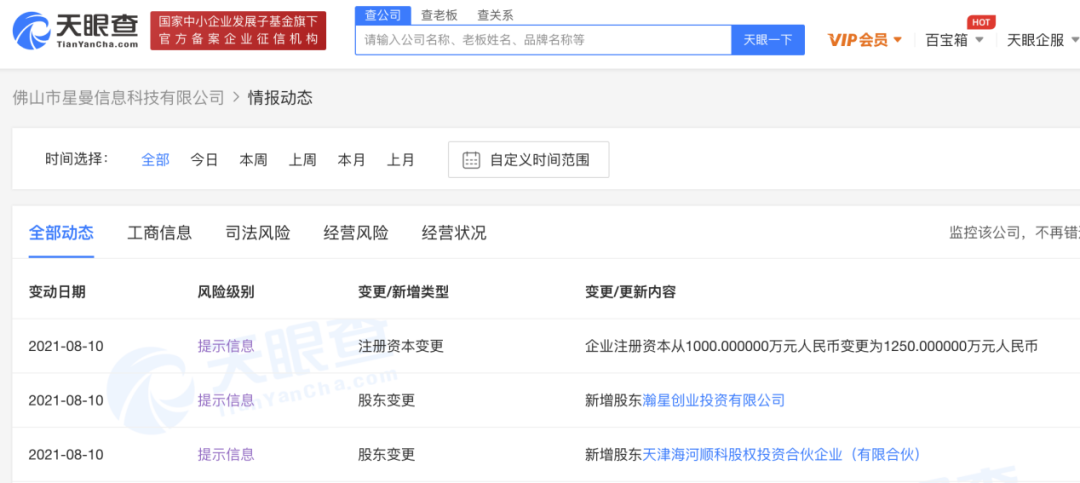Click the 变更/新增类型 column header
The width and height of the screenshot is (1080, 483).
tap(403, 292)
